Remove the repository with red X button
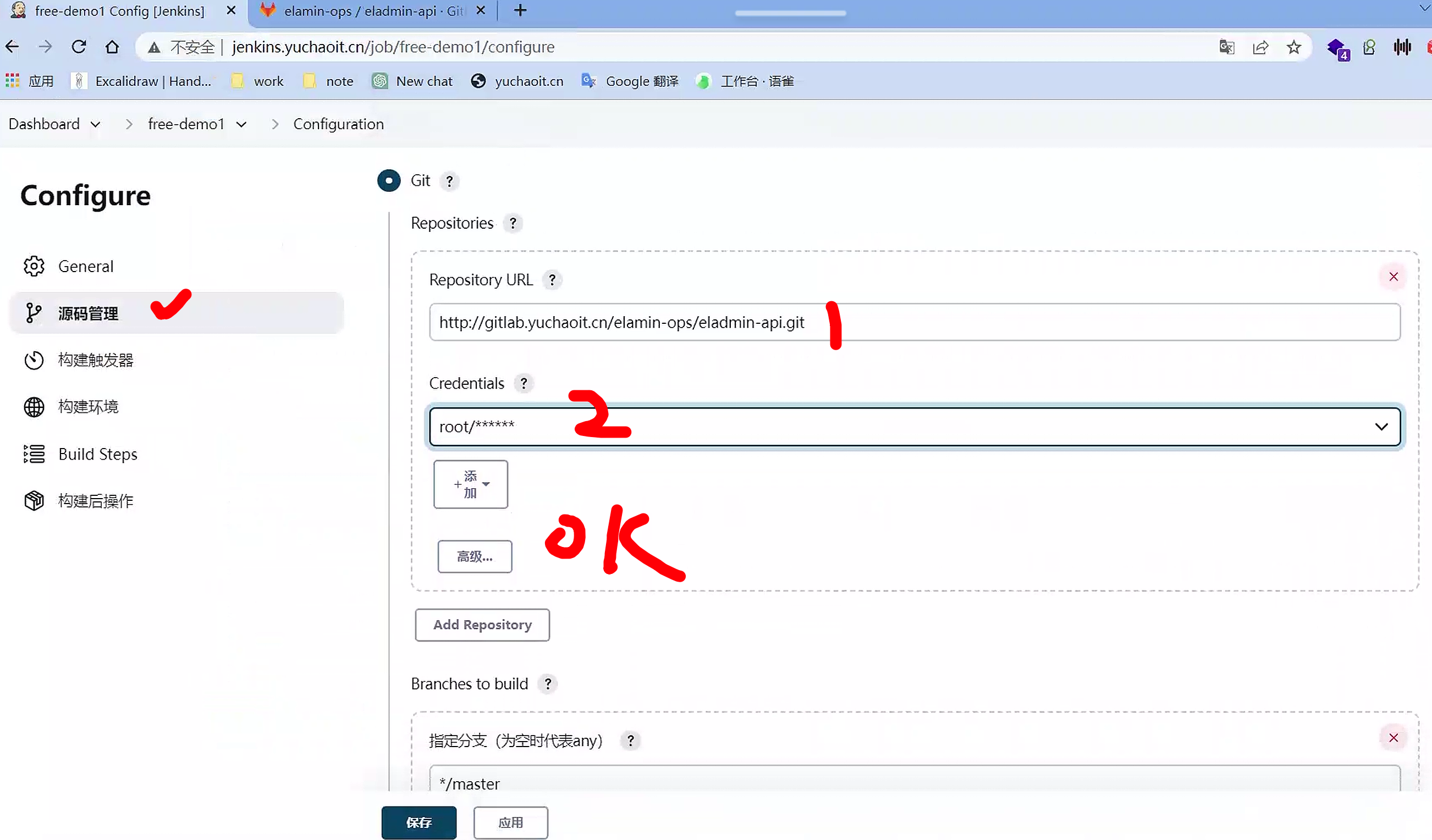This screenshot has height=840, width=1432. [x=1393, y=277]
